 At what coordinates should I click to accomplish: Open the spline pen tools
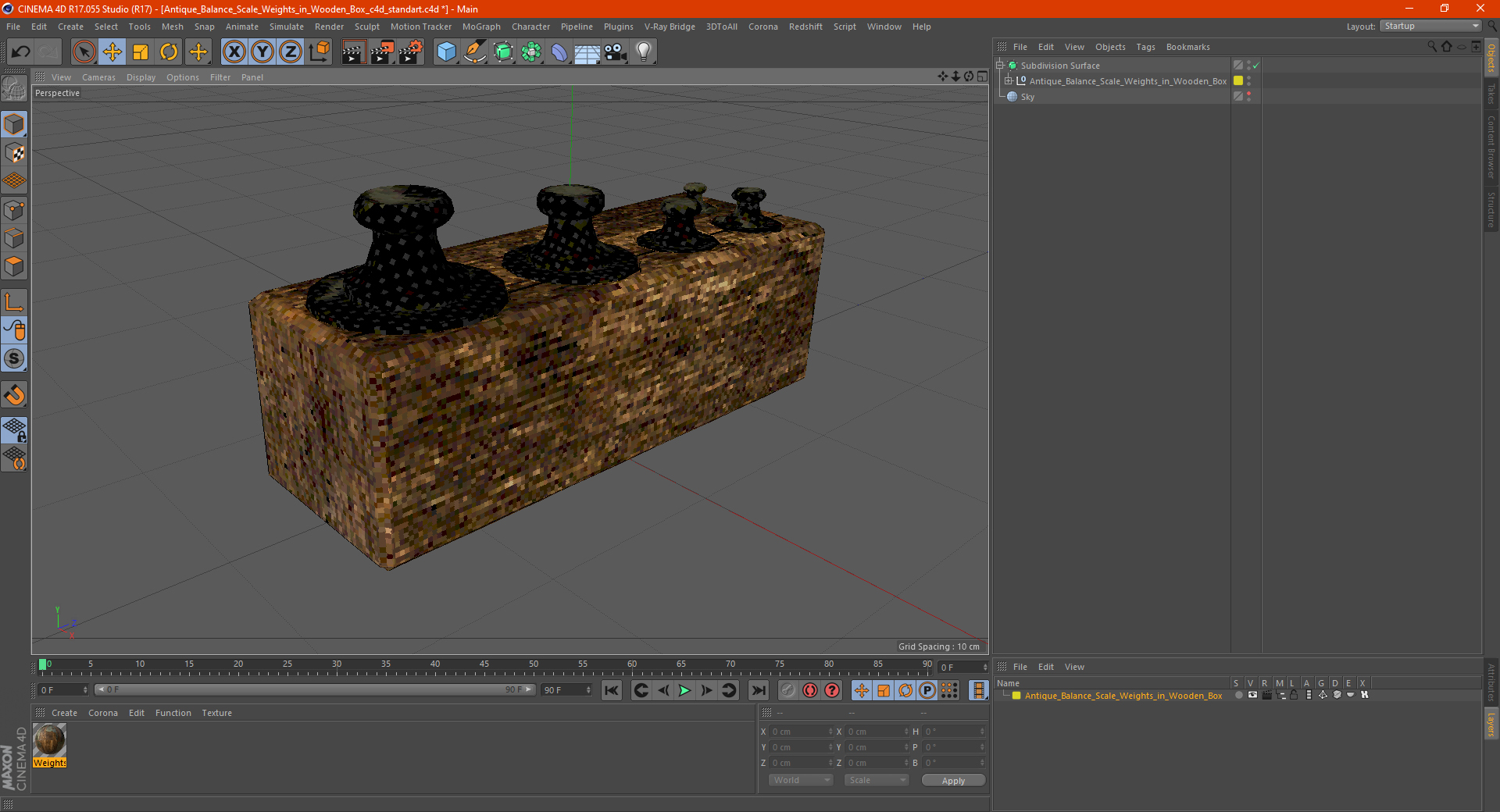tap(475, 52)
